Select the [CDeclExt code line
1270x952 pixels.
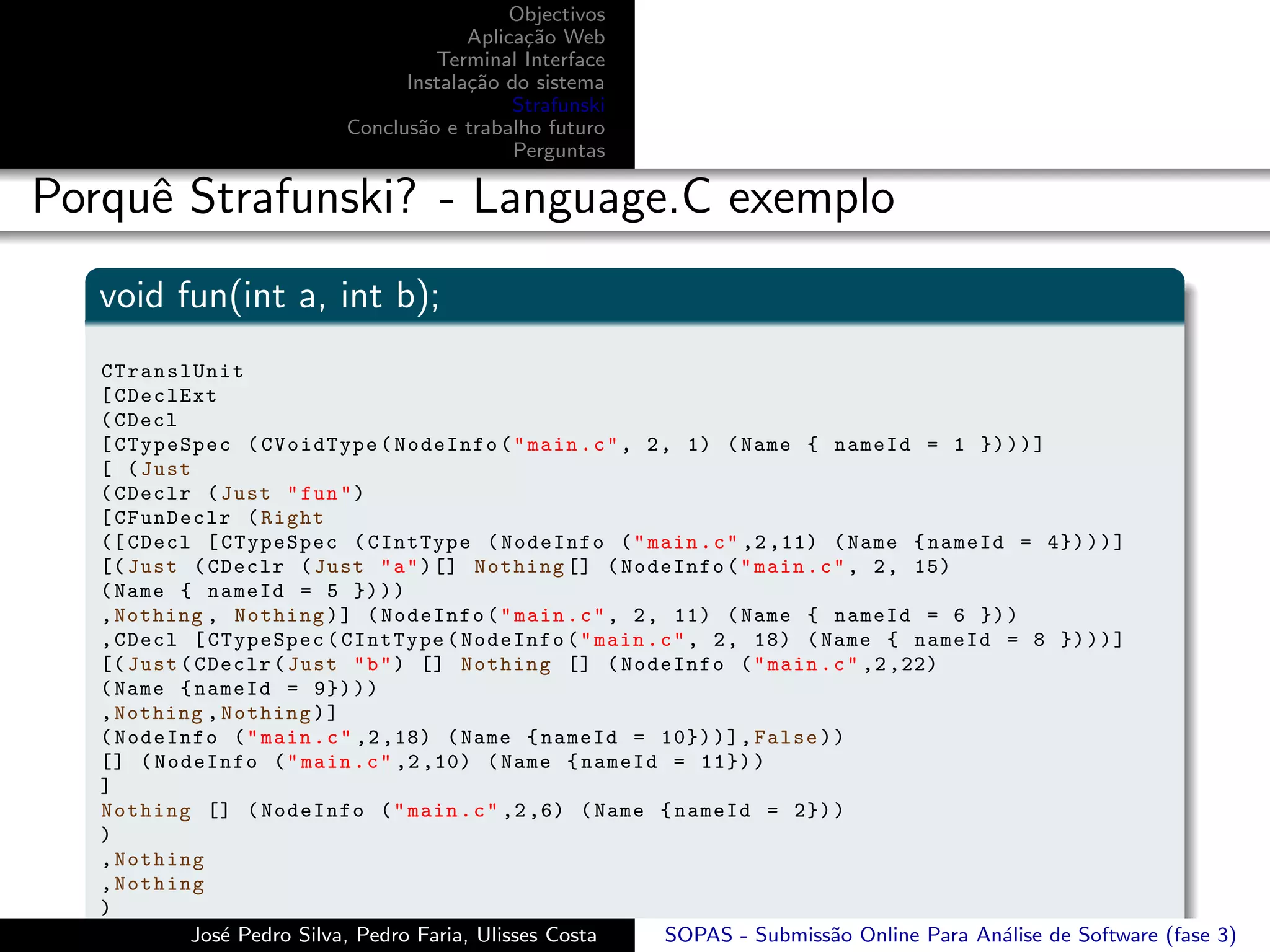tap(159, 396)
